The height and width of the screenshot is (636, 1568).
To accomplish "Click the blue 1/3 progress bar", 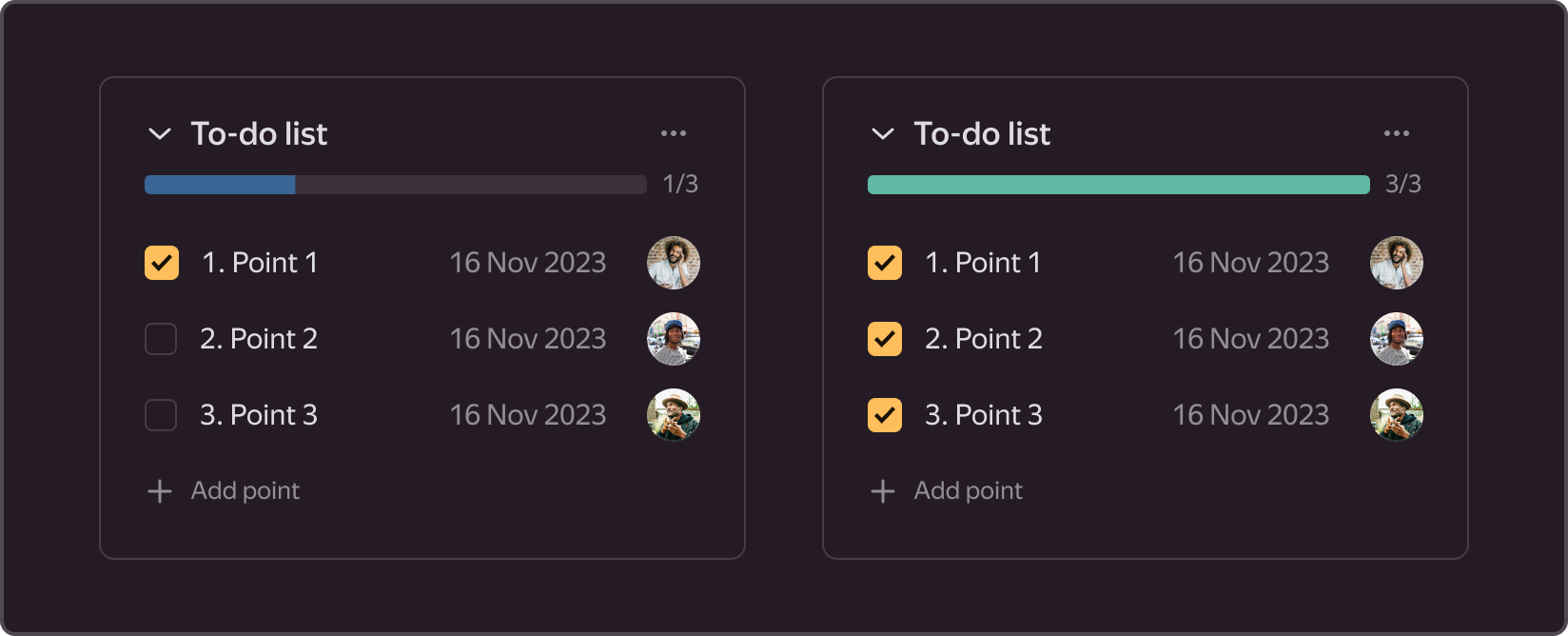I will 396,185.
